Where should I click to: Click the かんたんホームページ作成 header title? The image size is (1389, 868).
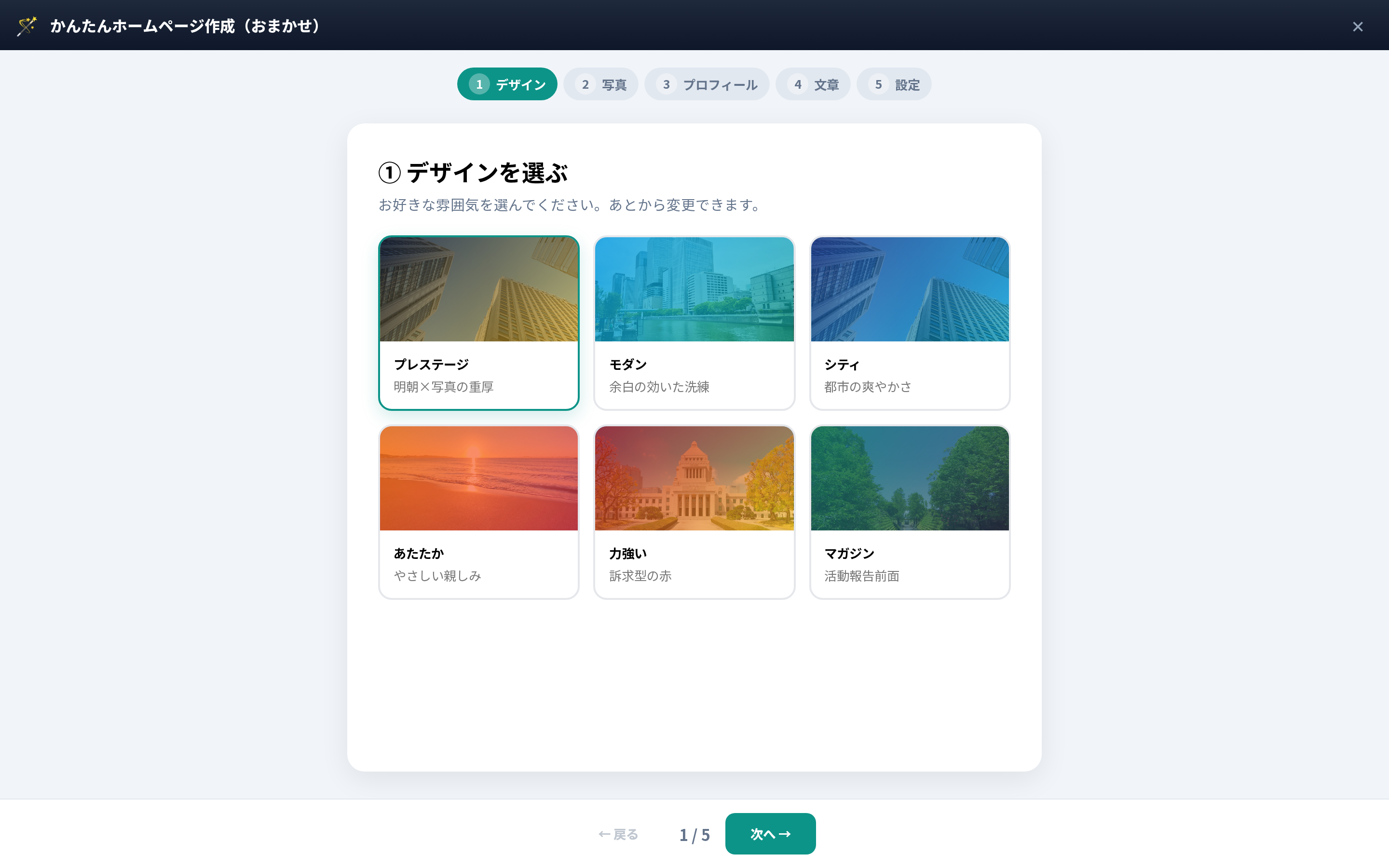coord(185,26)
